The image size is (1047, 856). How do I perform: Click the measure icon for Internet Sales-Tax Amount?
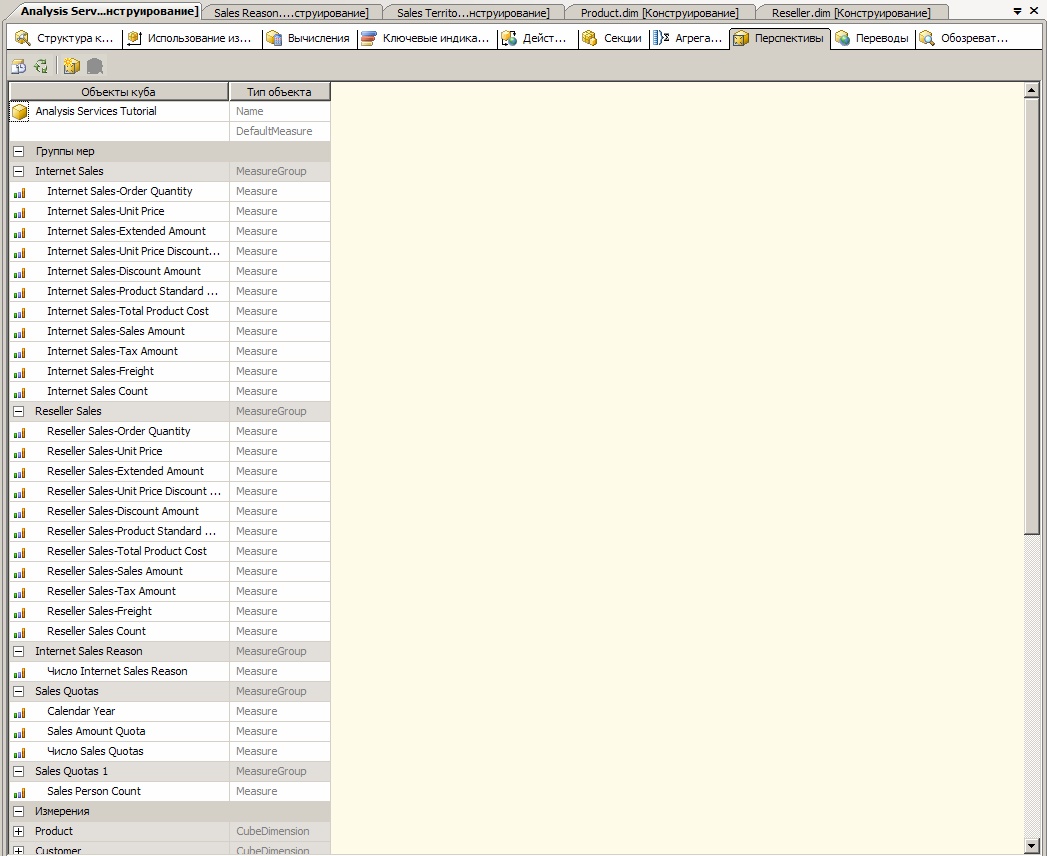pos(20,353)
